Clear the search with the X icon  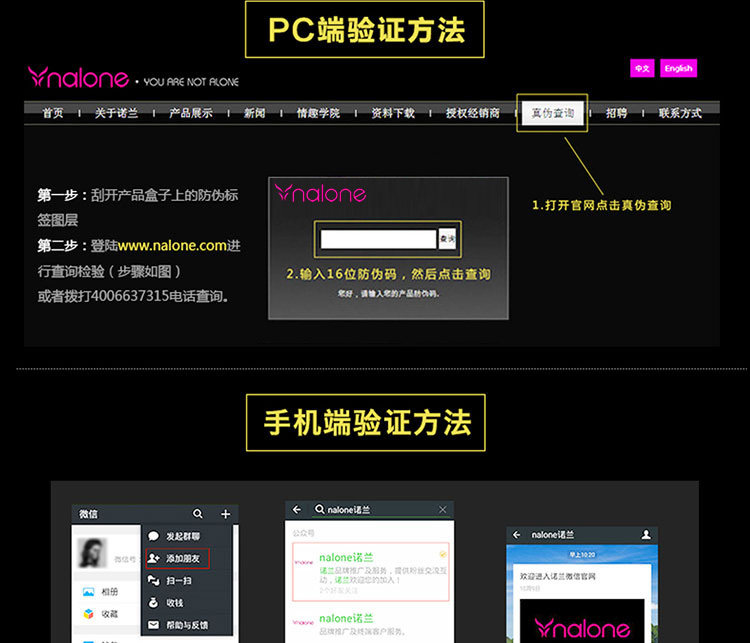click(x=442, y=510)
